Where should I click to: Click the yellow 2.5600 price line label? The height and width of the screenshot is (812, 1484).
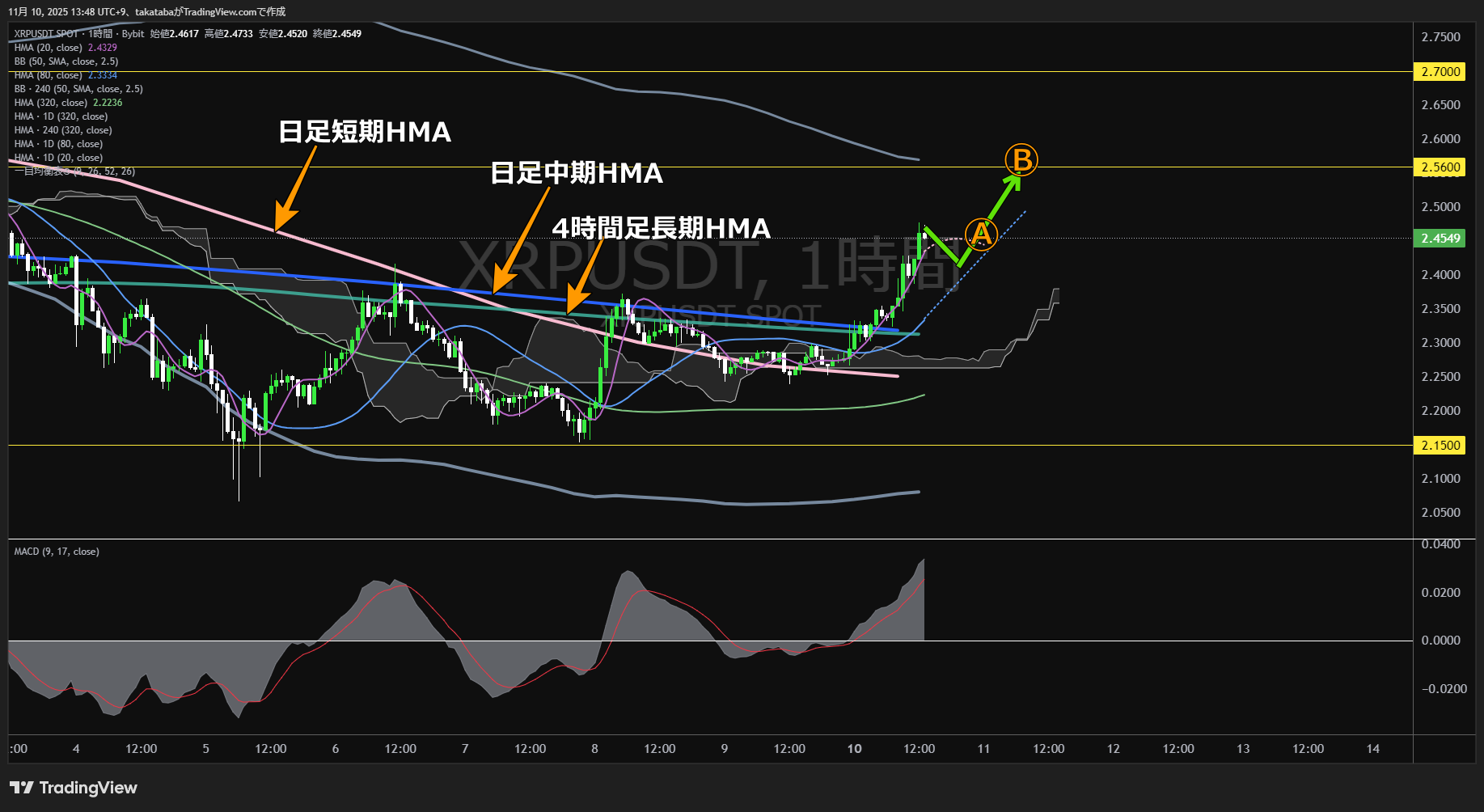click(x=1440, y=167)
